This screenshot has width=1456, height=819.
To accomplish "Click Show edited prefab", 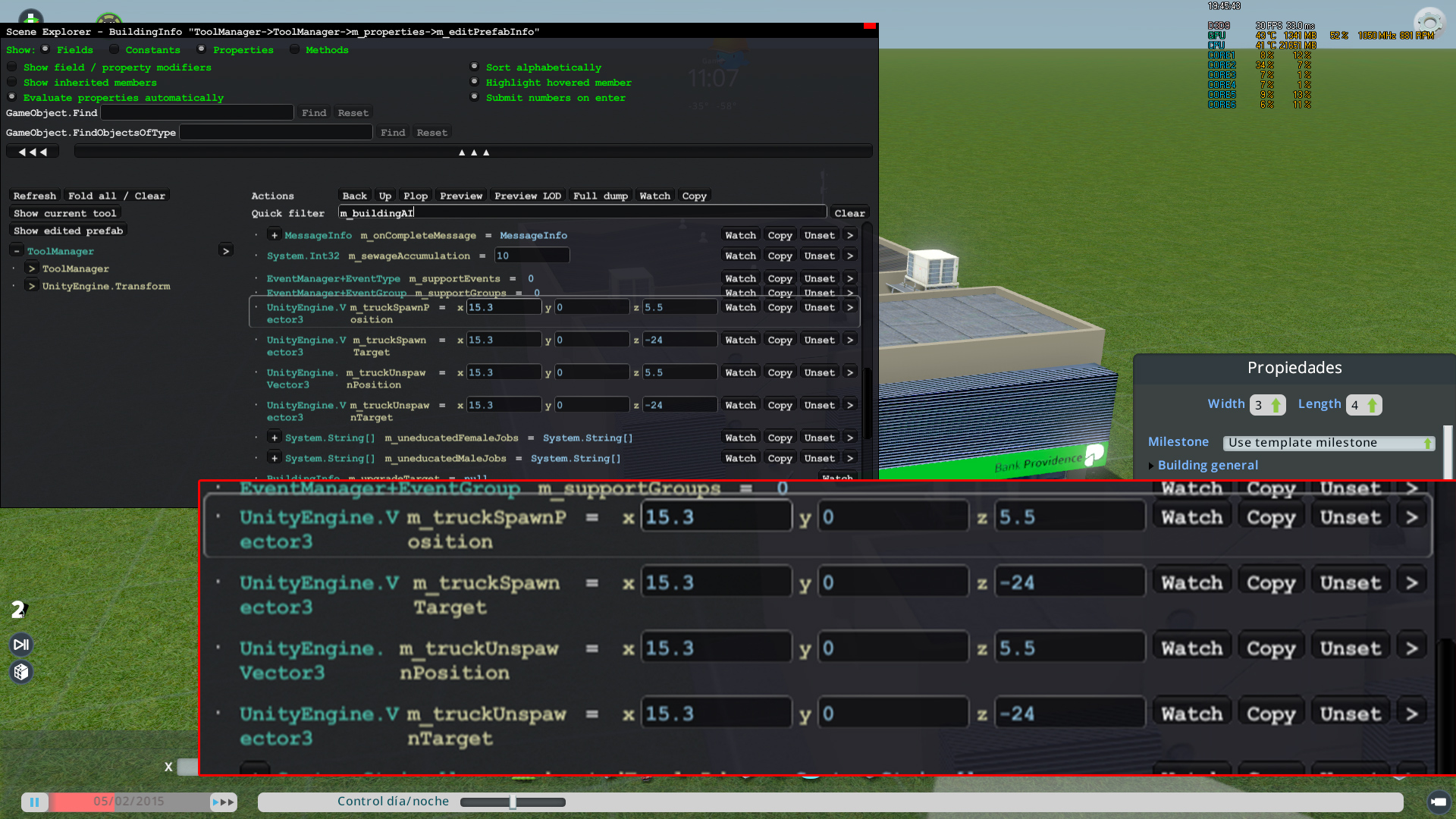I will coord(68,231).
